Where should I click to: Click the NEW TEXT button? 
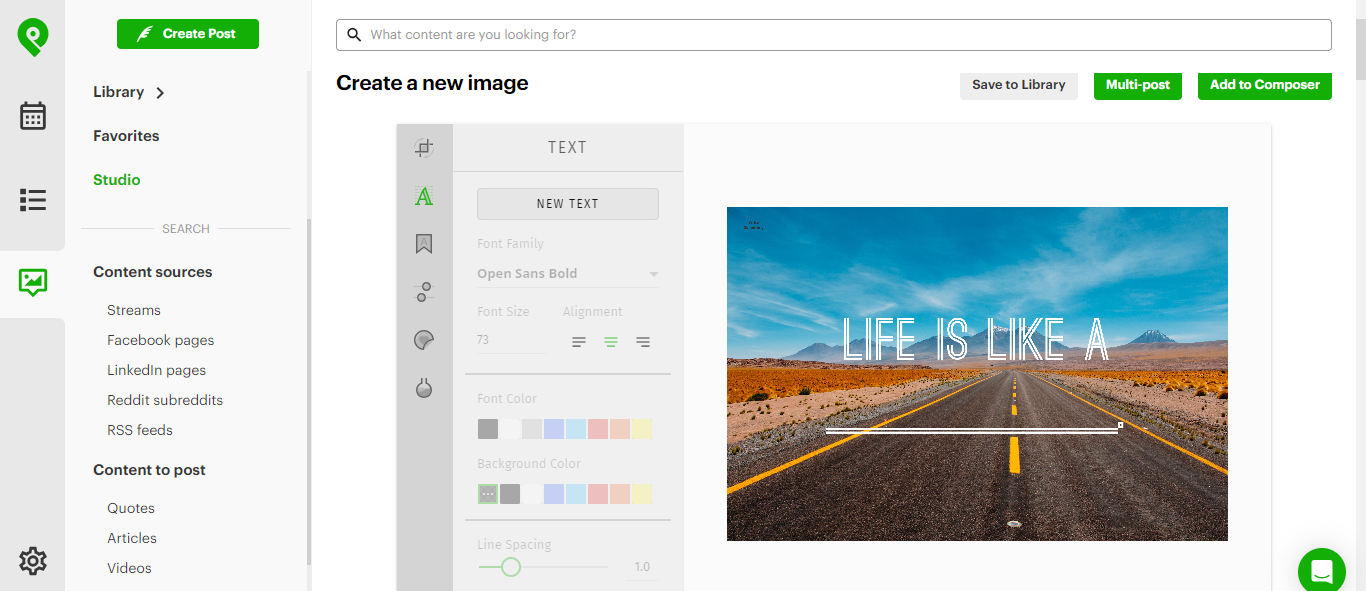(x=567, y=204)
